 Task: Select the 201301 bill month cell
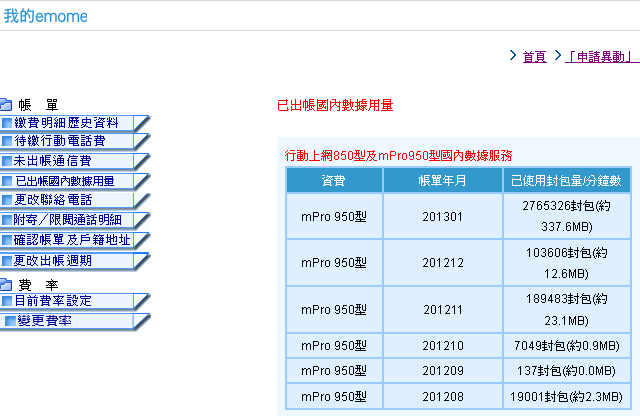[442, 216]
